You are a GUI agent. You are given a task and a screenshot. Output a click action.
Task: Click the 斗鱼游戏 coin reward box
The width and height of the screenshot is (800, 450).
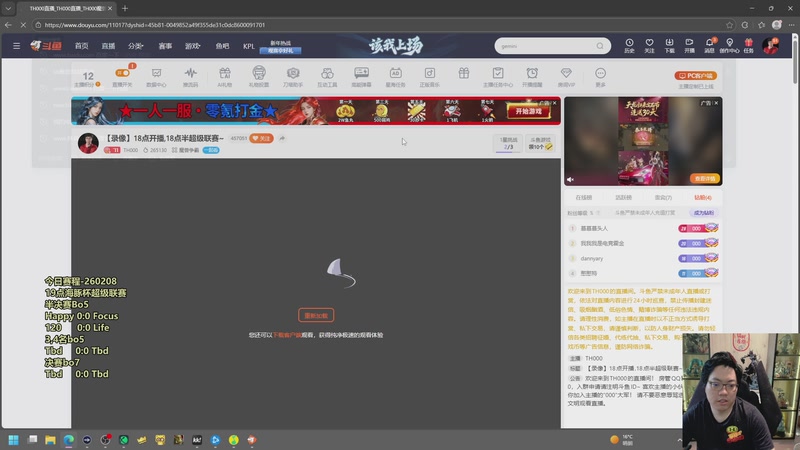pos(540,143)
